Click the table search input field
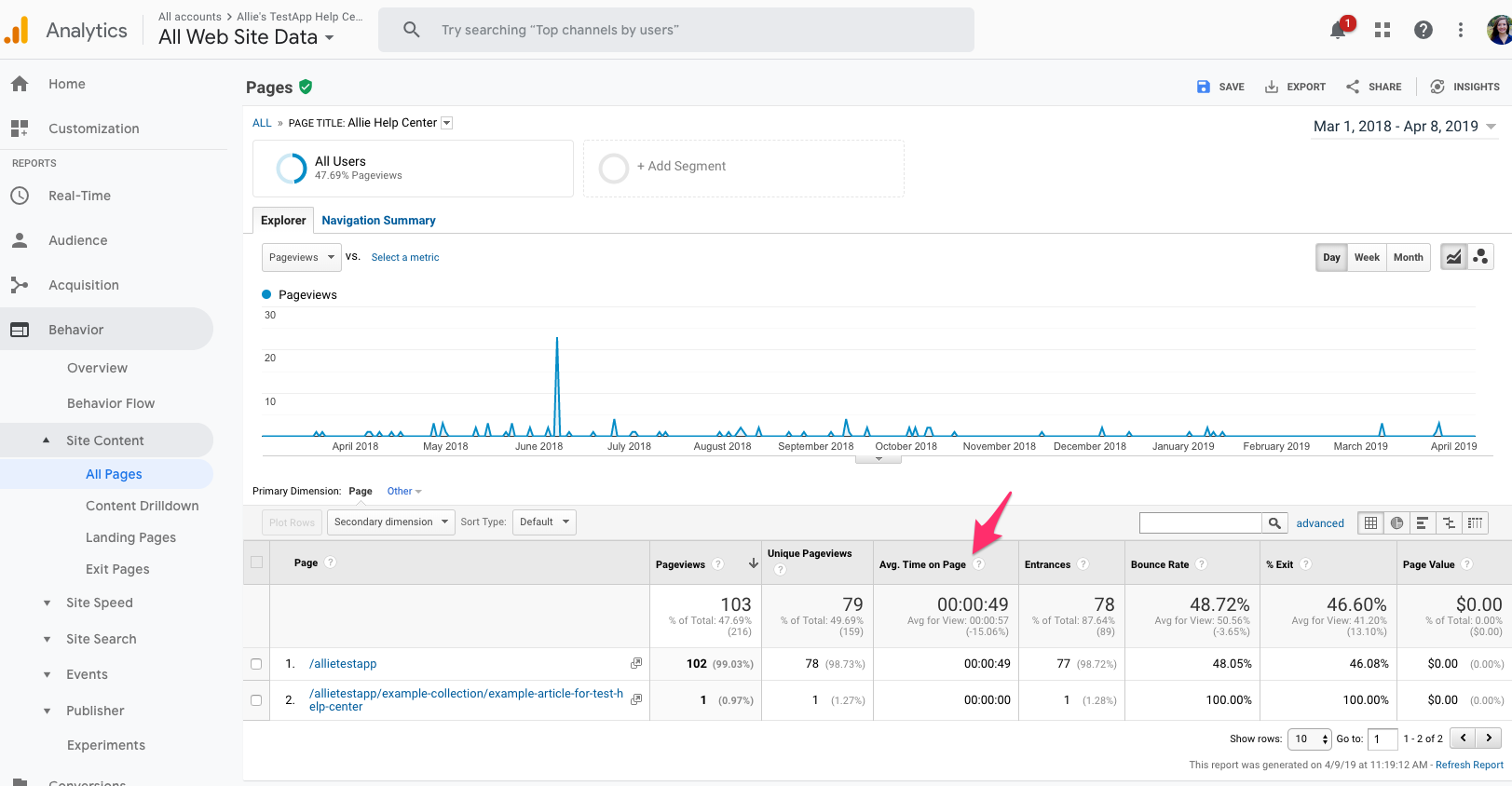This screenshot has height=786, width=1512. pos(1201,523)
